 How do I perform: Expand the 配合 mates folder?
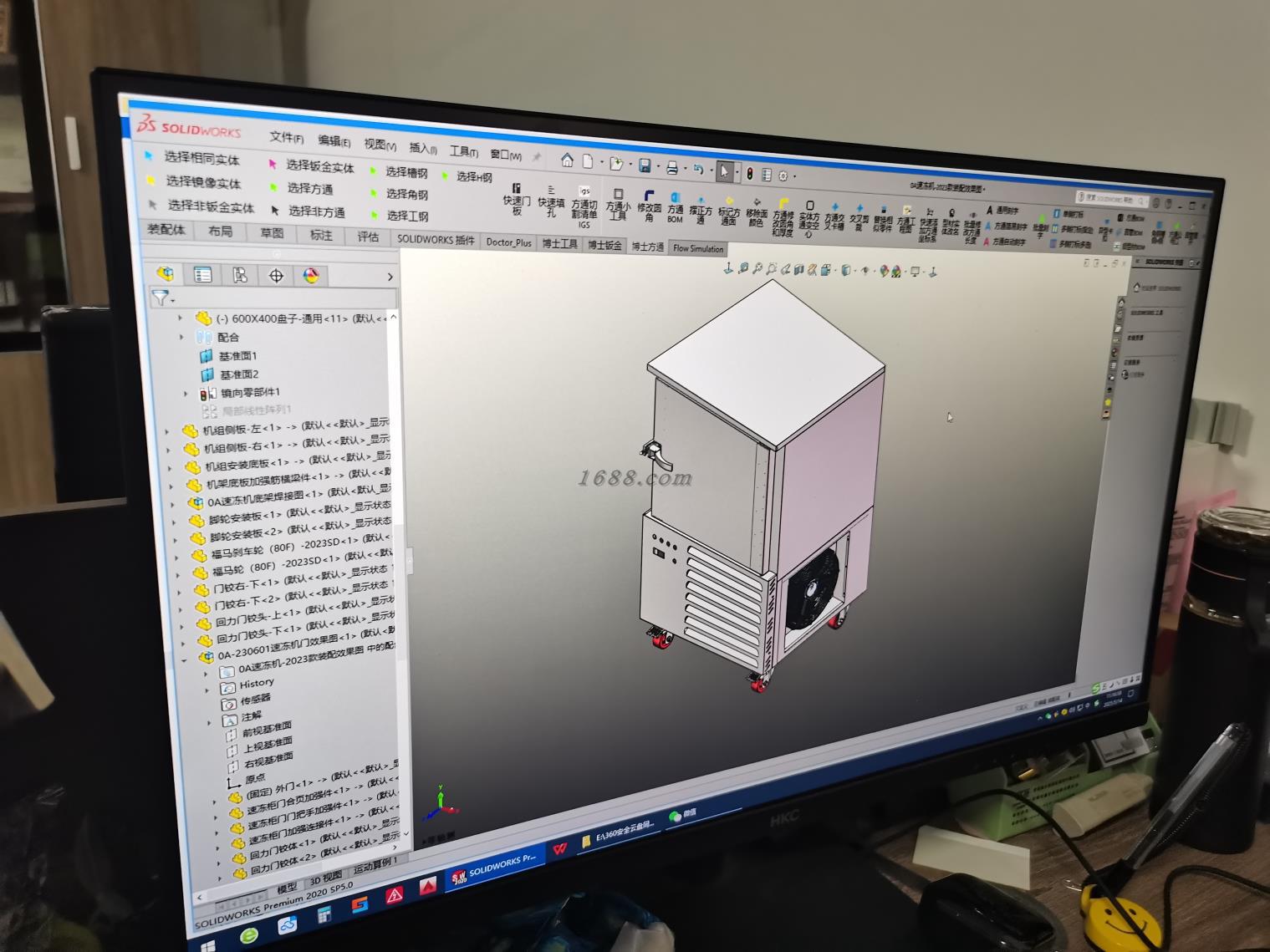pos(181,336)
